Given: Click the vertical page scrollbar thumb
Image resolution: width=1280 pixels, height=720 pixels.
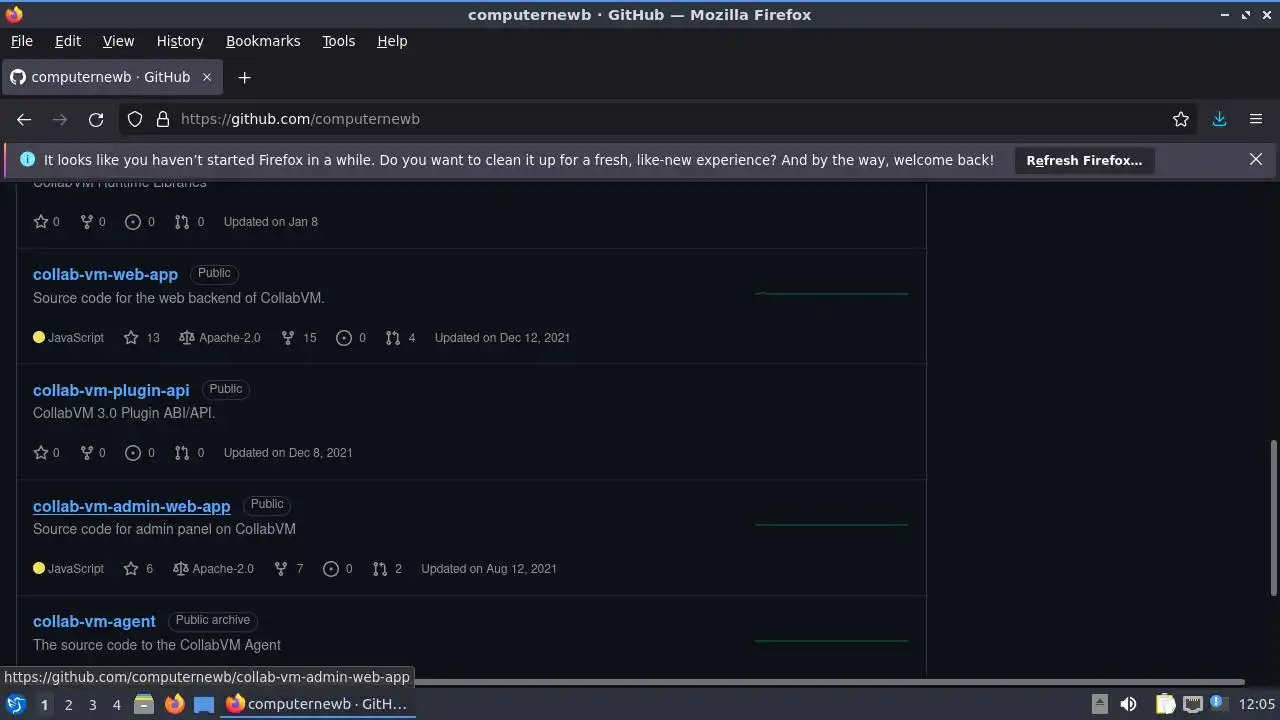Looking at the screenshot, I should click(x=1273, y=517).
